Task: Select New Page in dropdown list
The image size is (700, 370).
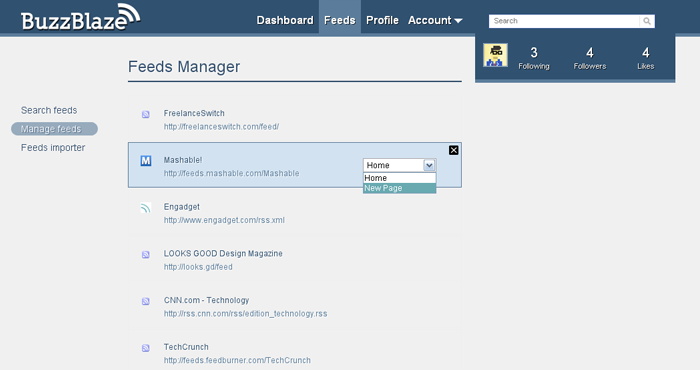Action: coord(400,188)
